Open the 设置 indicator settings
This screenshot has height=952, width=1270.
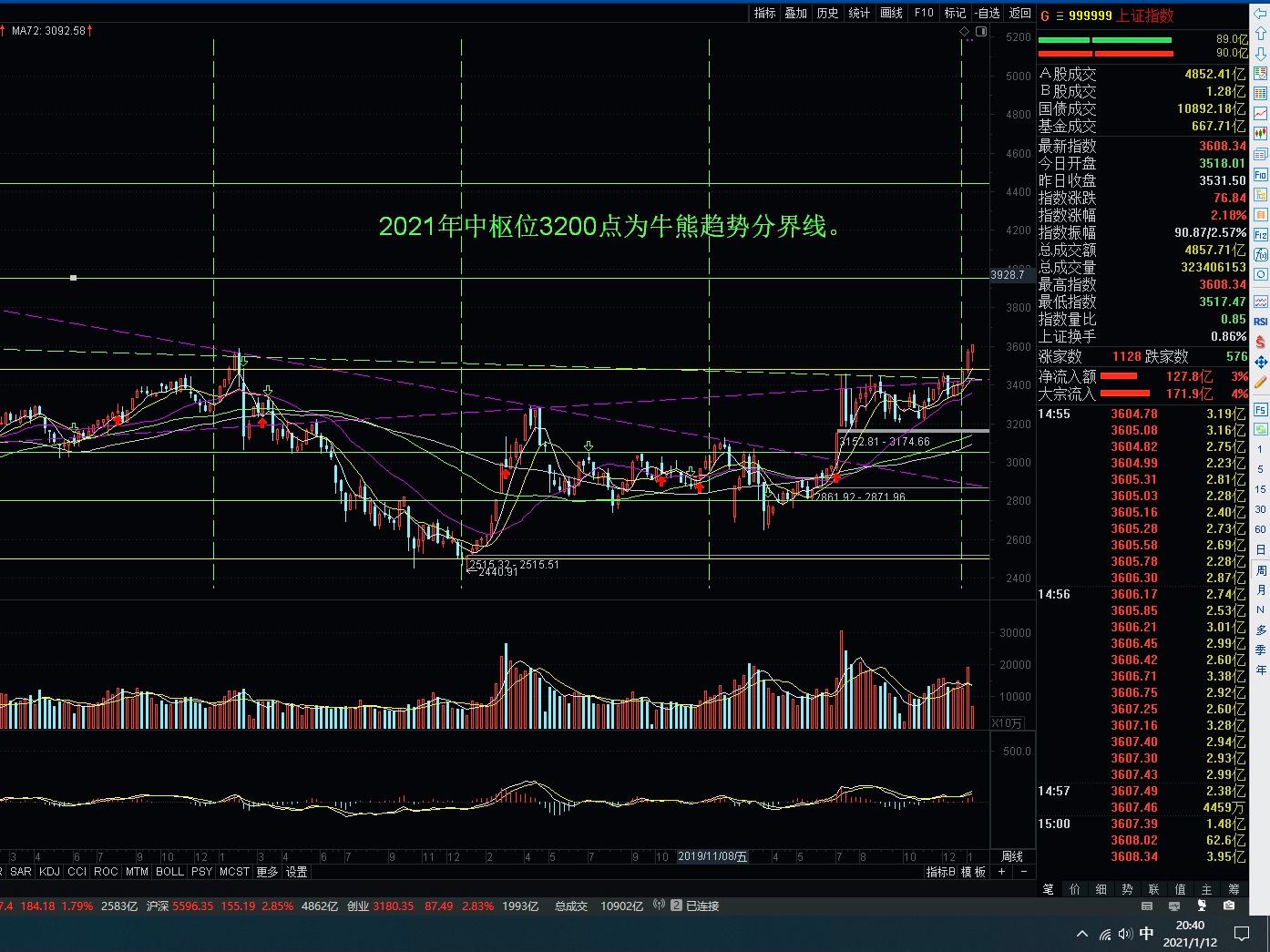coord(297,872)
